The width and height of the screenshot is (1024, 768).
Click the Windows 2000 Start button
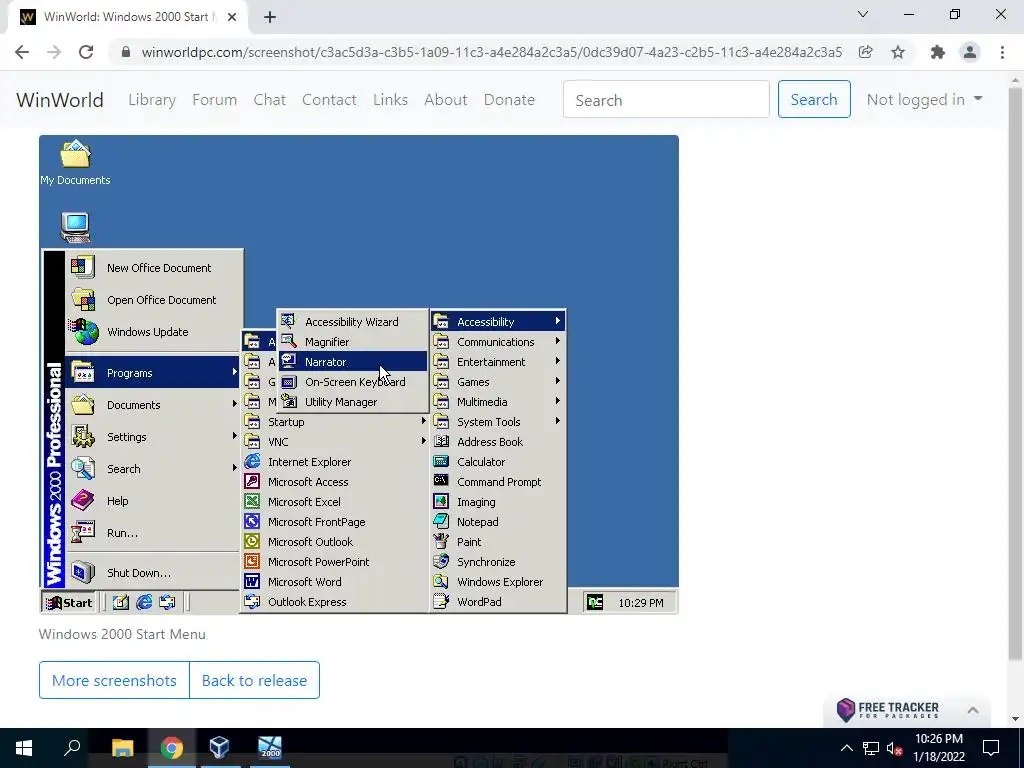click(69, 602)
